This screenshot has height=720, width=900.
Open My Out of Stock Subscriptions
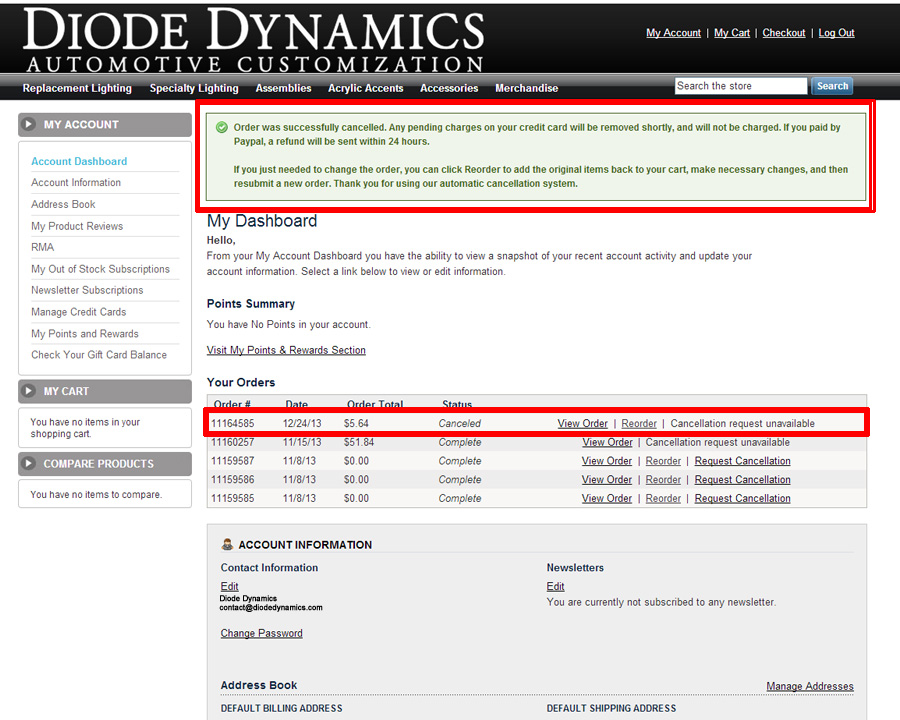pyautogui.click(x=100, y=269)
